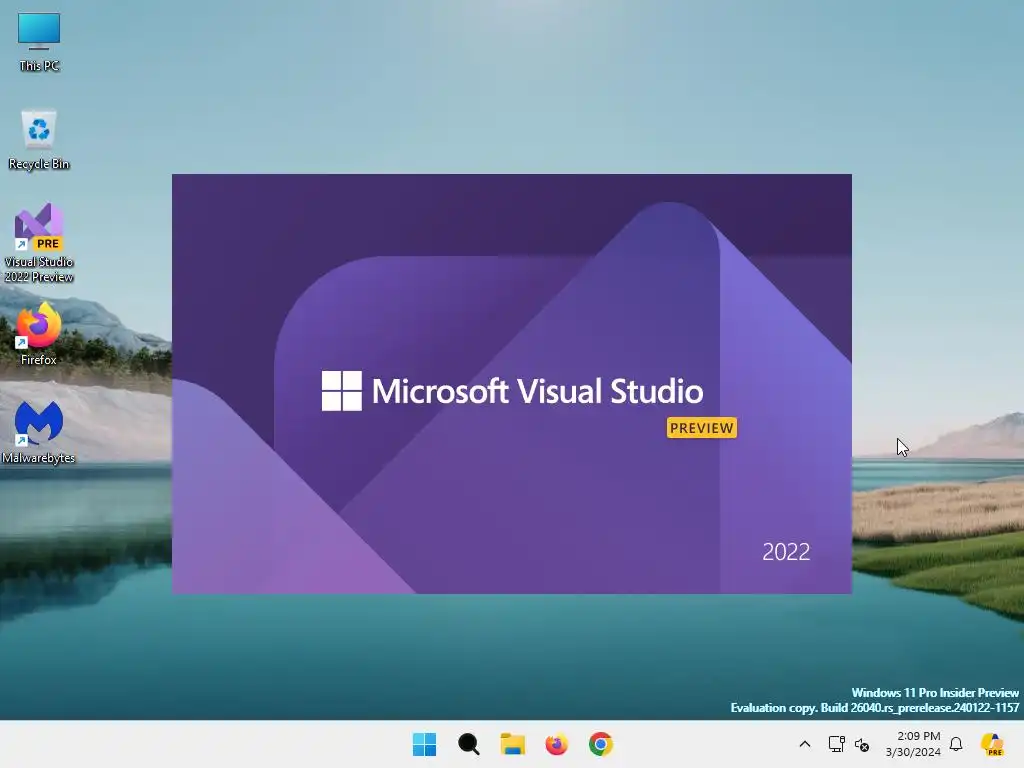Click the PRE badge tray icon

click(x=993, y=744)
